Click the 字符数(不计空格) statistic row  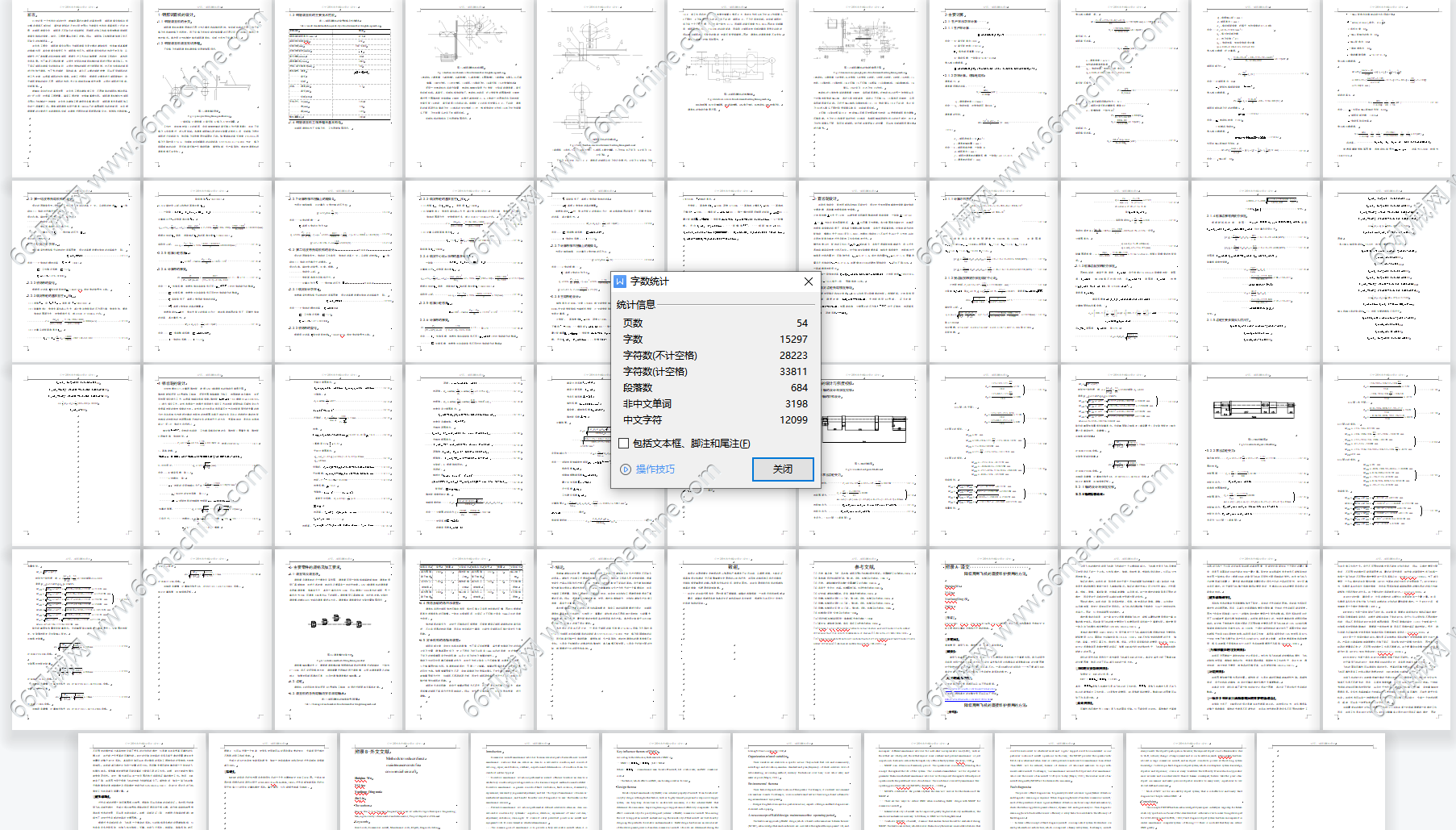click(x=659, y=356)
